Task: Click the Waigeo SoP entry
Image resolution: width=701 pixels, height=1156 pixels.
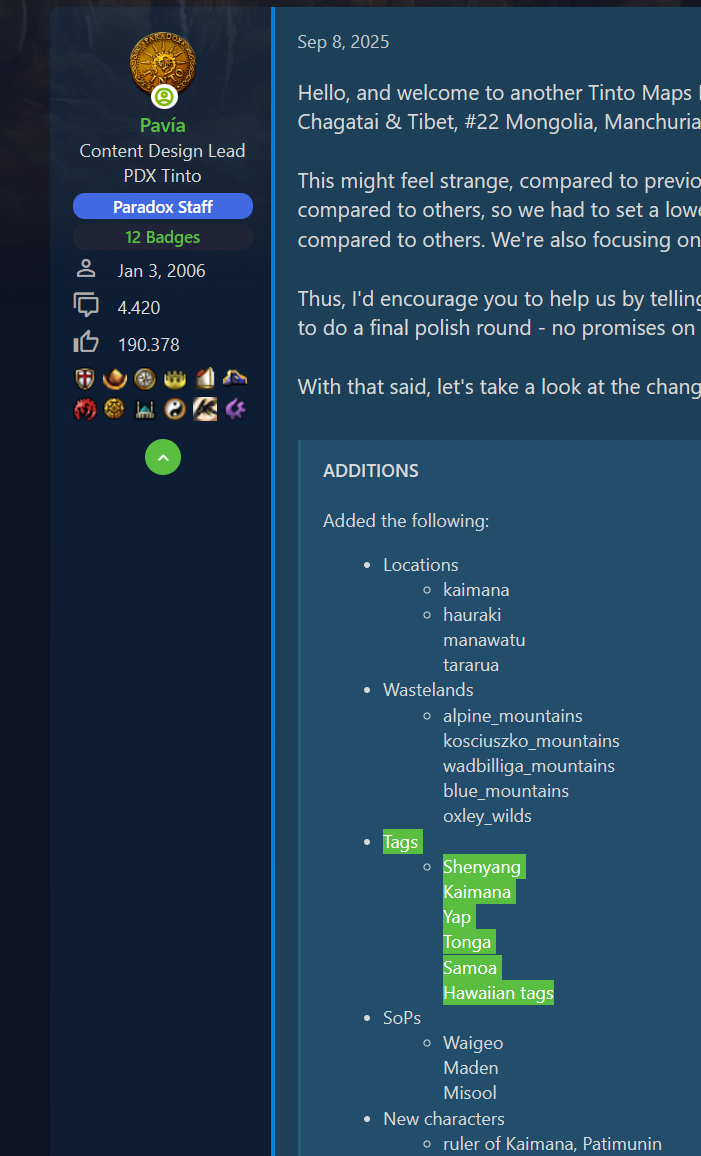Action: click(x=473, y=1043)
